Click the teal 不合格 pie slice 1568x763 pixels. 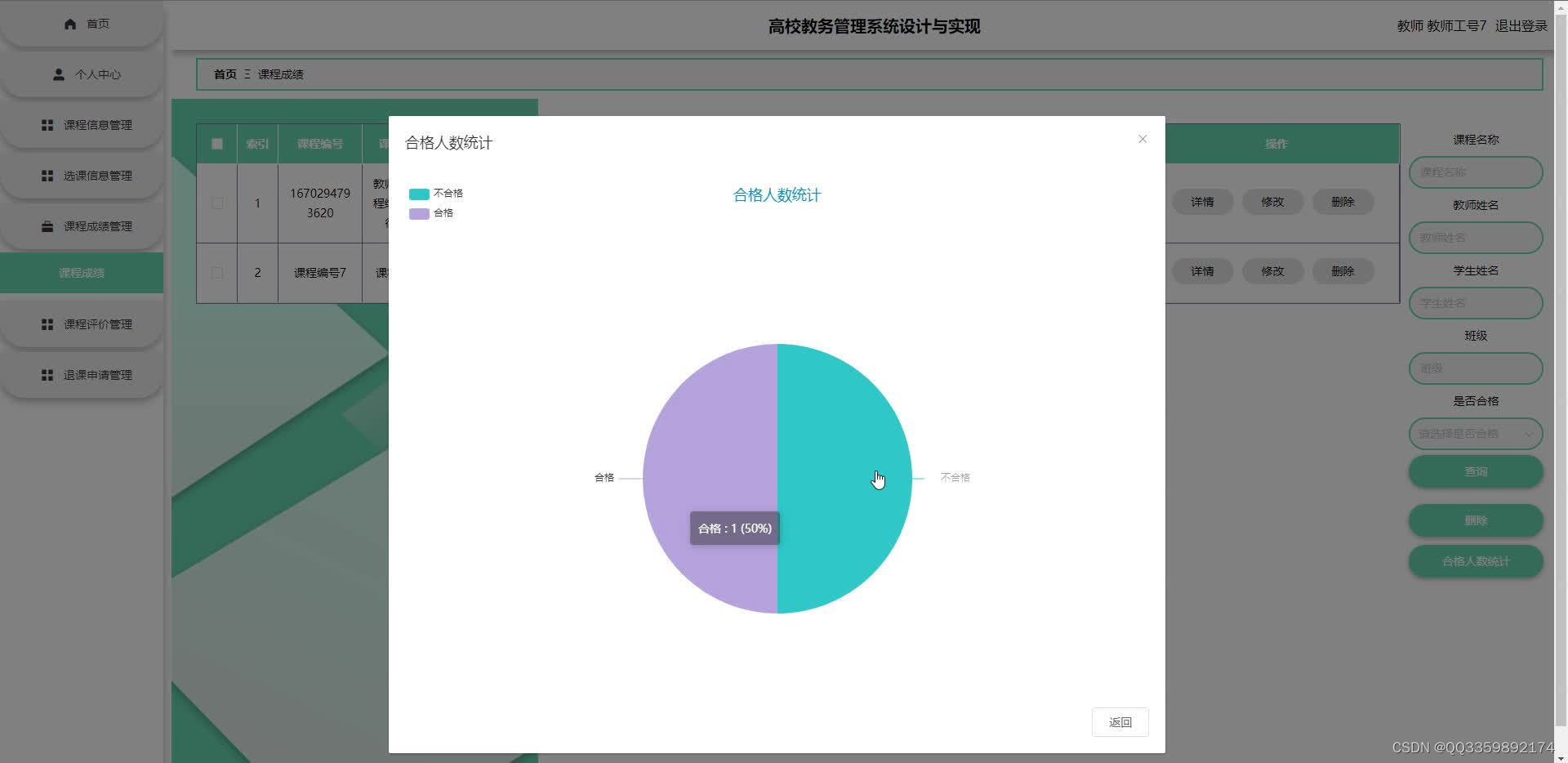(x=844, y=478)
